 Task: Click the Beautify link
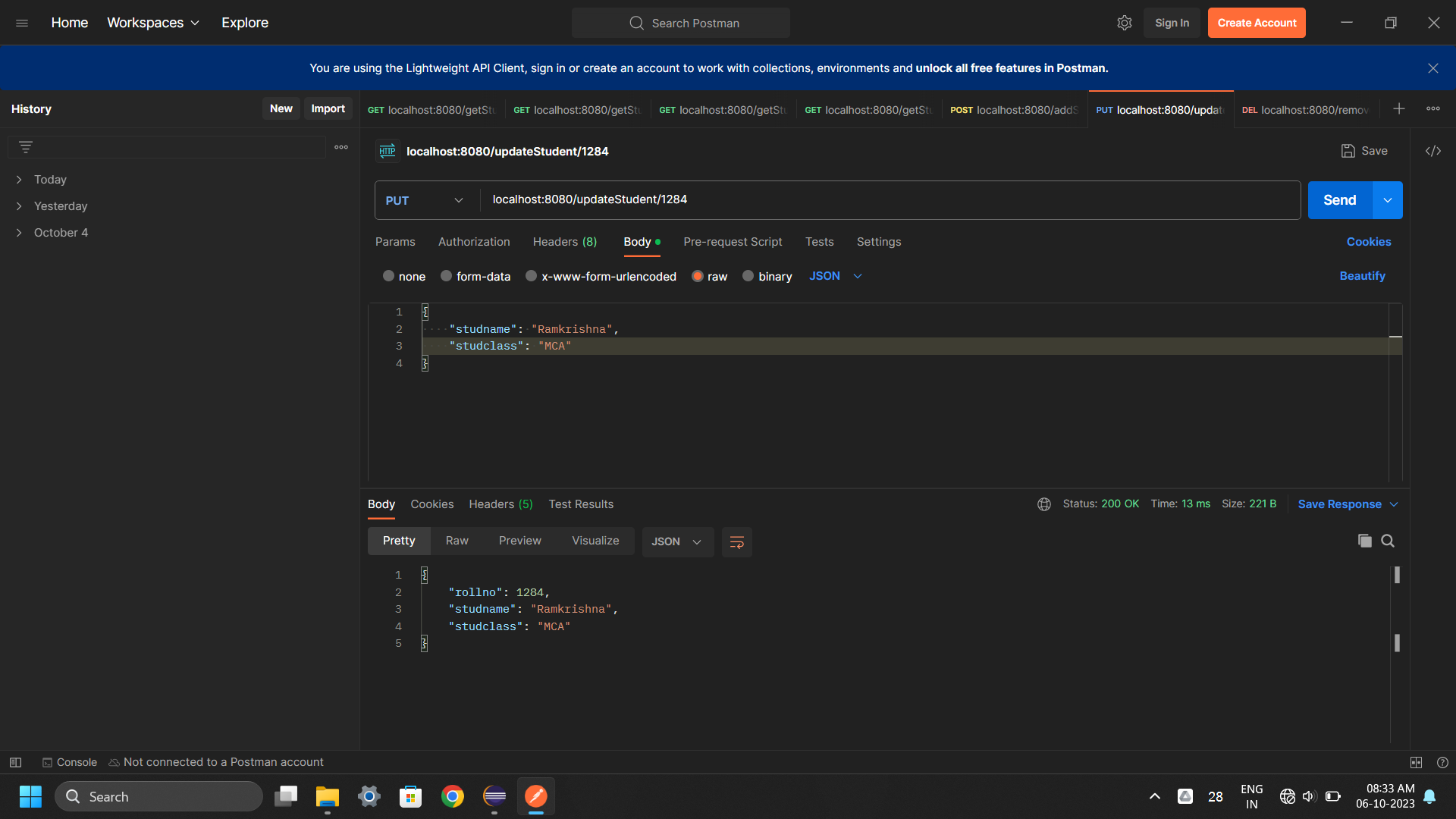1362,276
